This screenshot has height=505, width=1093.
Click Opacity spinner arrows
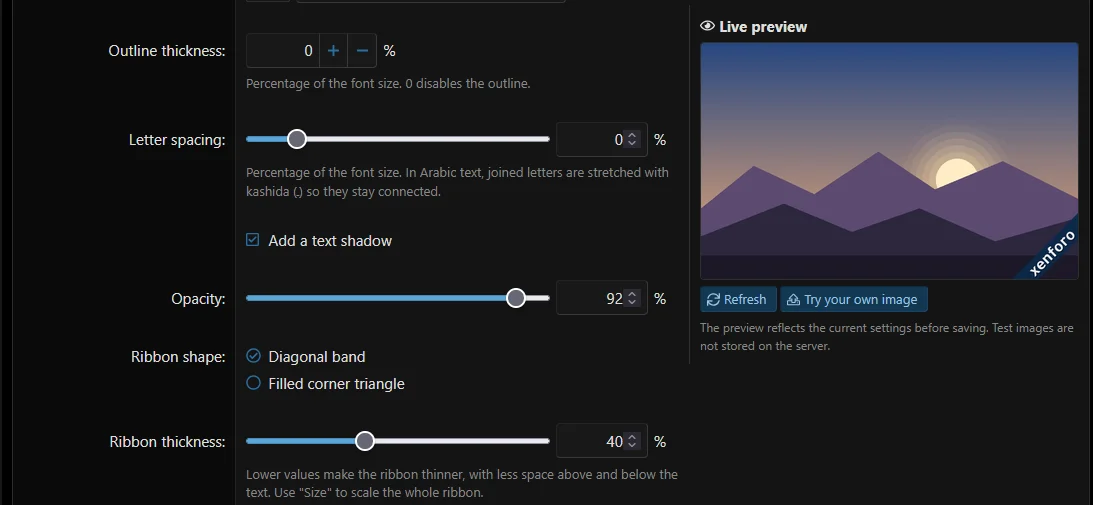pos(632,299)
